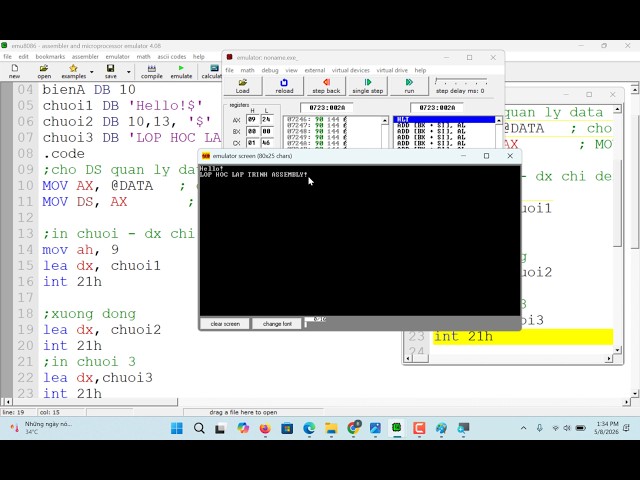
Task: Click the left address field 0723:002A
Action: pos(327,107)
